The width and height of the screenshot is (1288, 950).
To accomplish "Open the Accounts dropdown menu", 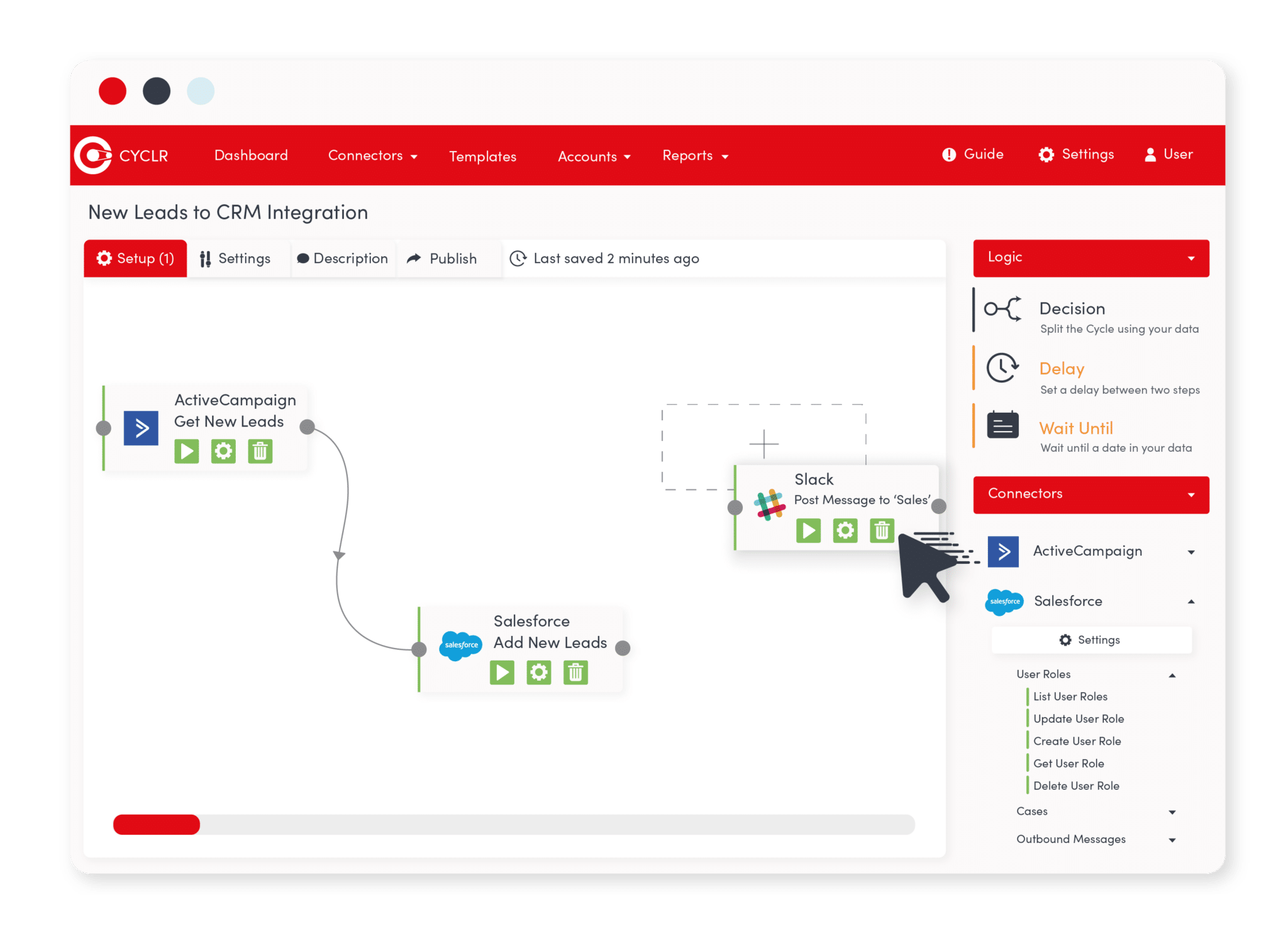I will point(594,157).
